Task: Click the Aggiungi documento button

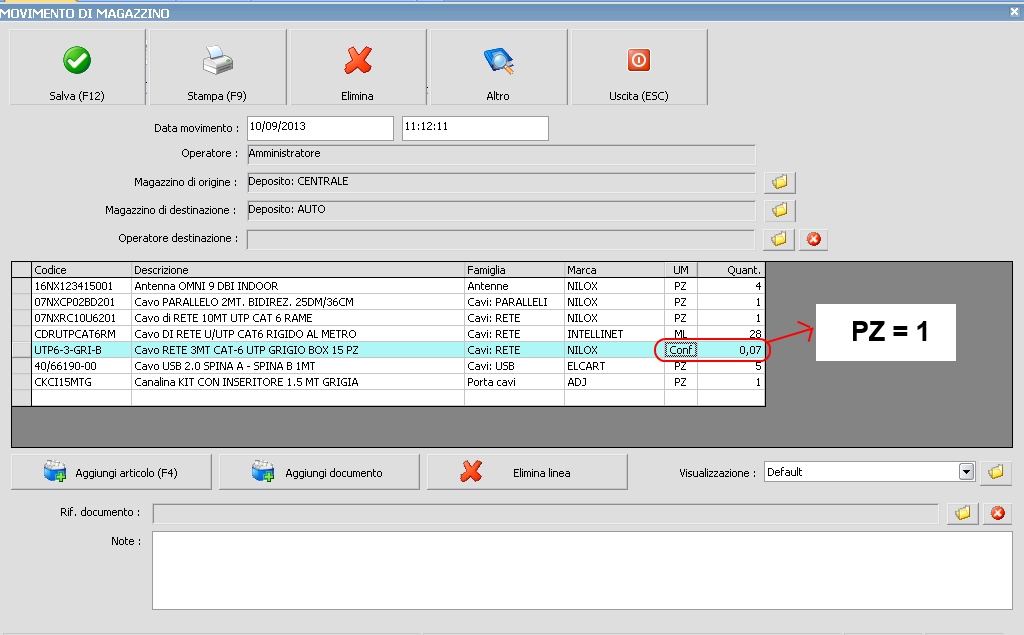Action: (319, 472)
